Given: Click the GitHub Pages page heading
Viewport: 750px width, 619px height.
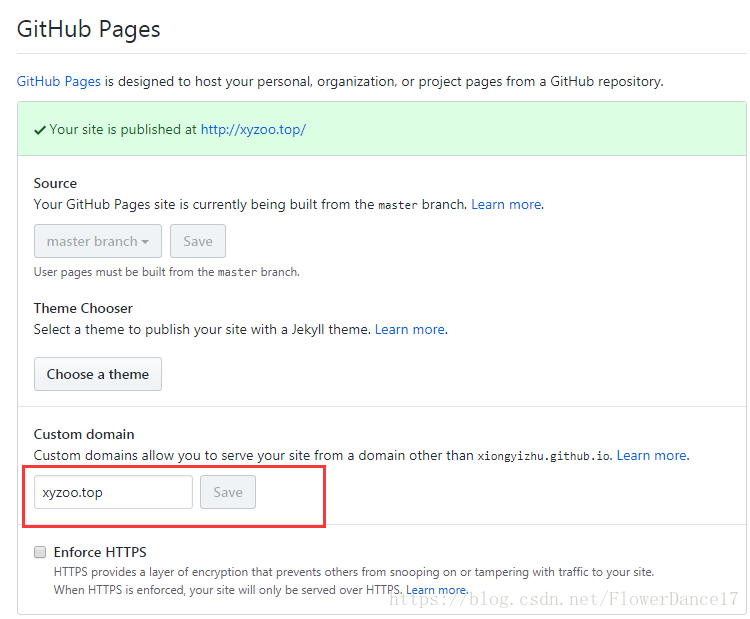Looking at the screenshot, I should click(x=88, y=29).
